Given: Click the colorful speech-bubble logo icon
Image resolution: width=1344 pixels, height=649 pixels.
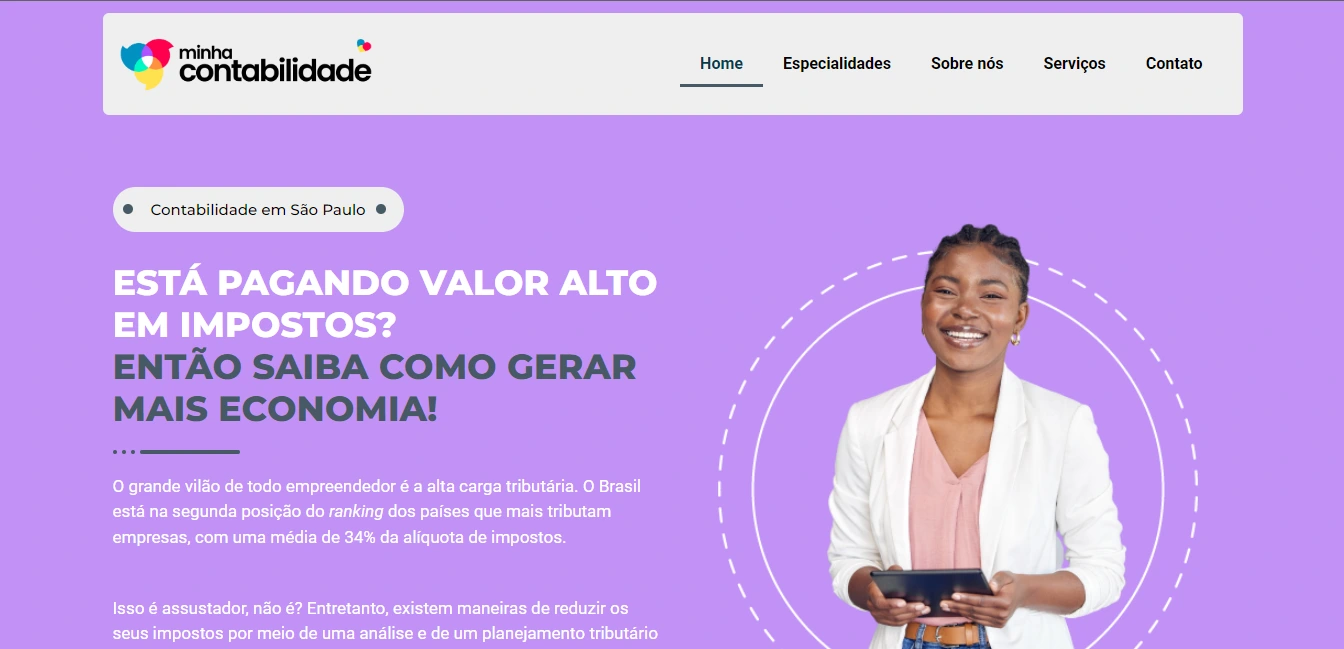Looking at the screenshot, I should [x=146, y=64].
